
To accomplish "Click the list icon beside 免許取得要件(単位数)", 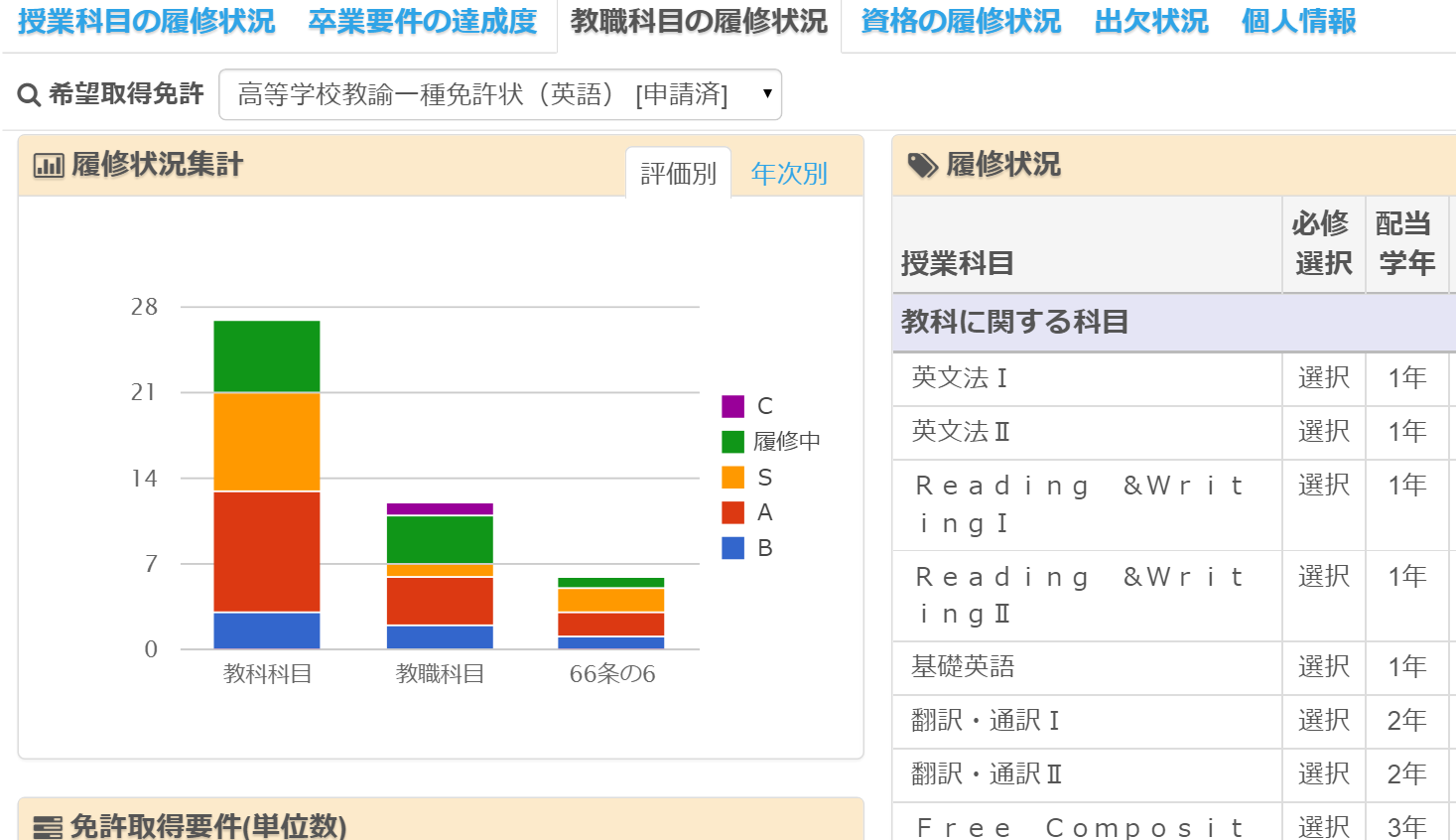I will pos(48,826).
